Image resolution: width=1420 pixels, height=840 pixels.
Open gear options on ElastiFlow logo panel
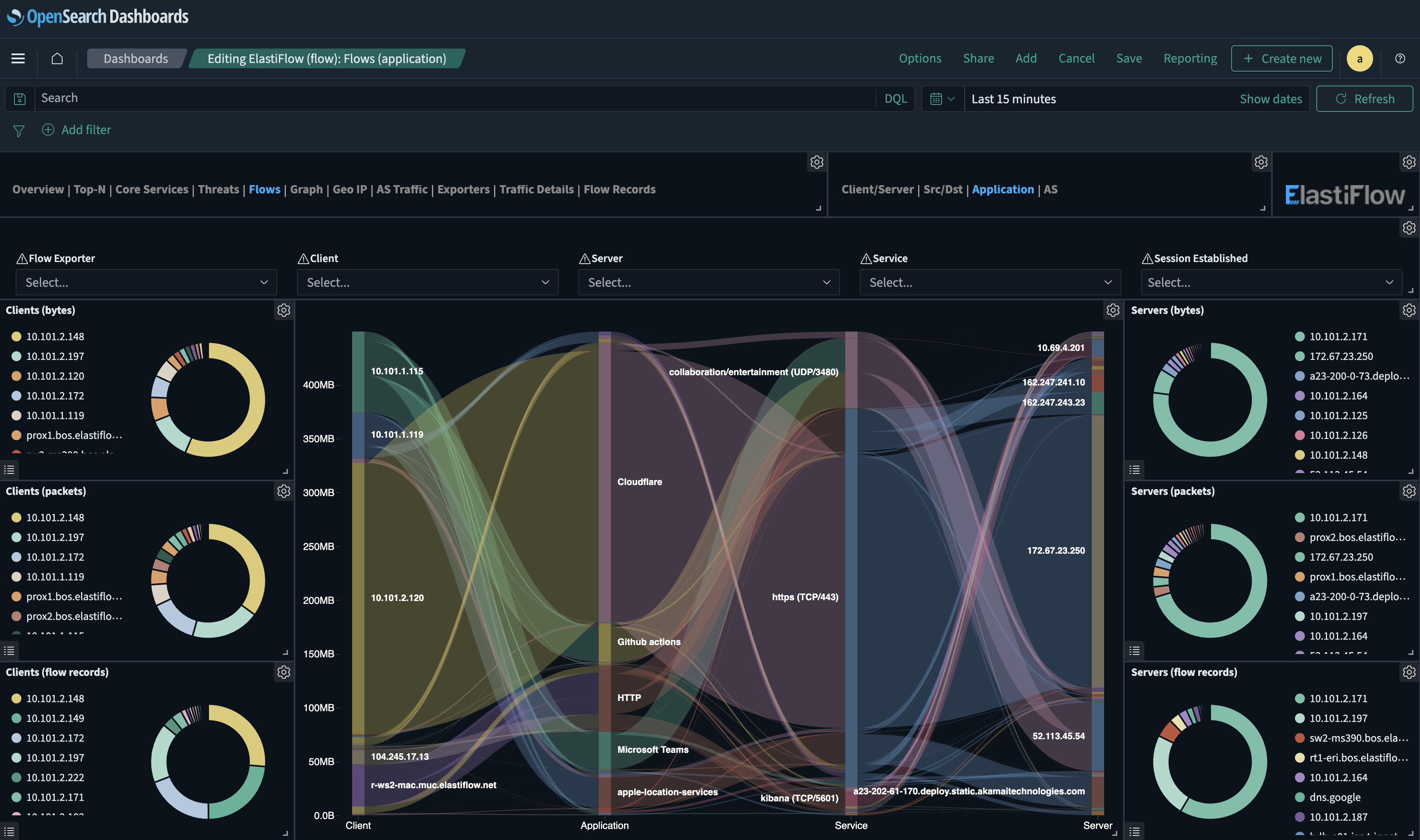[x=1409, y=162]
